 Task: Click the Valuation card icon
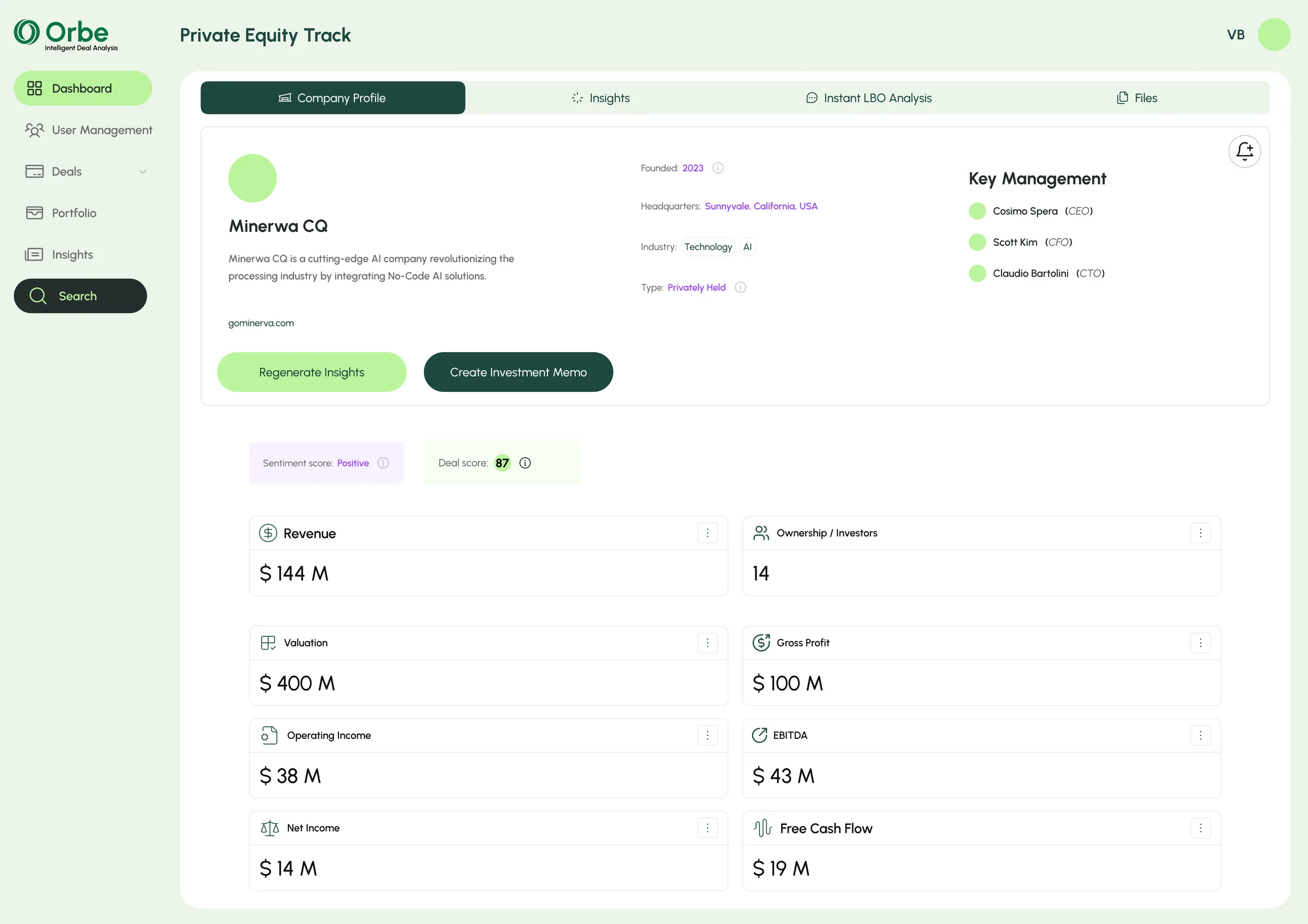tap(268, 643)
